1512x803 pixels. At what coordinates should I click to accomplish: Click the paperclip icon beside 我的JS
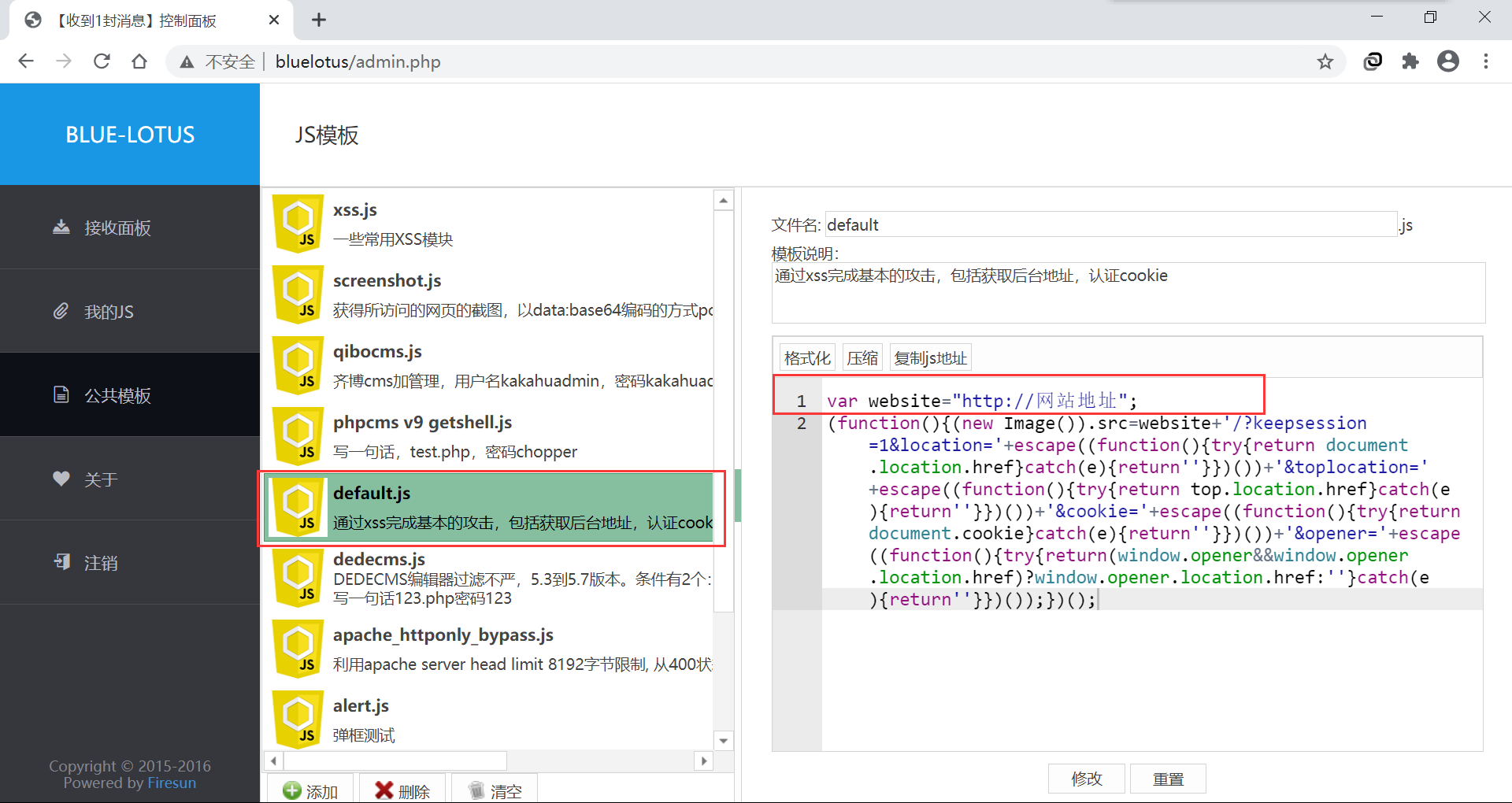pos(61,311)
